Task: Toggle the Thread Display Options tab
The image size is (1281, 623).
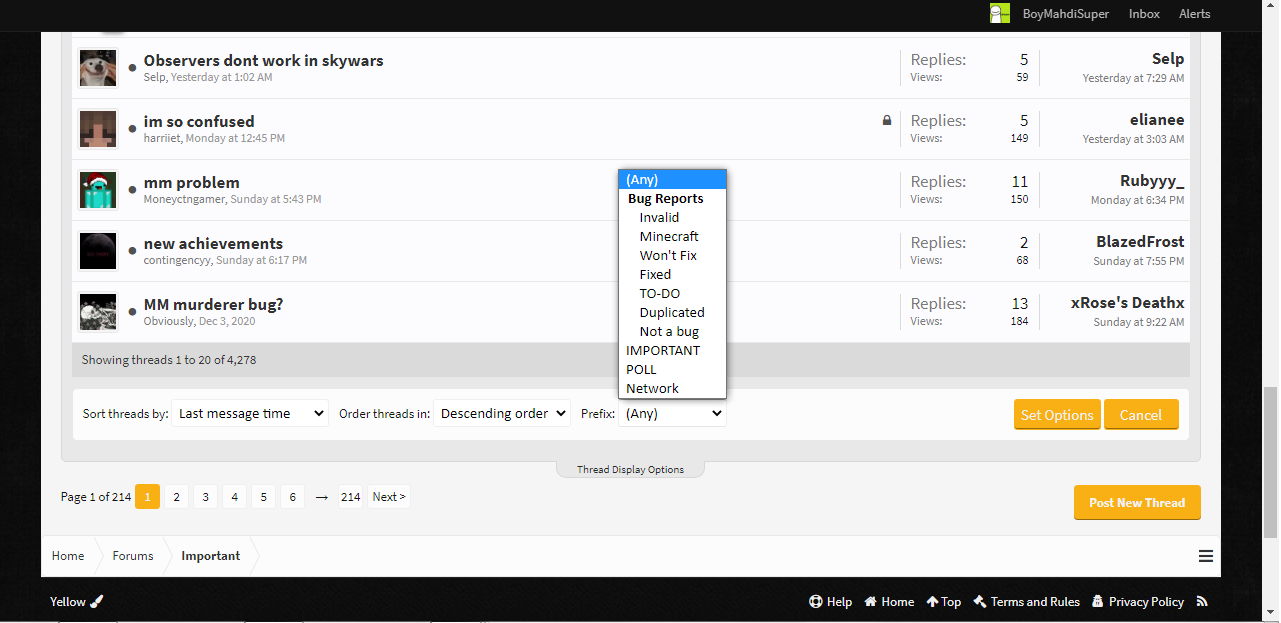Action: point(630,469)
